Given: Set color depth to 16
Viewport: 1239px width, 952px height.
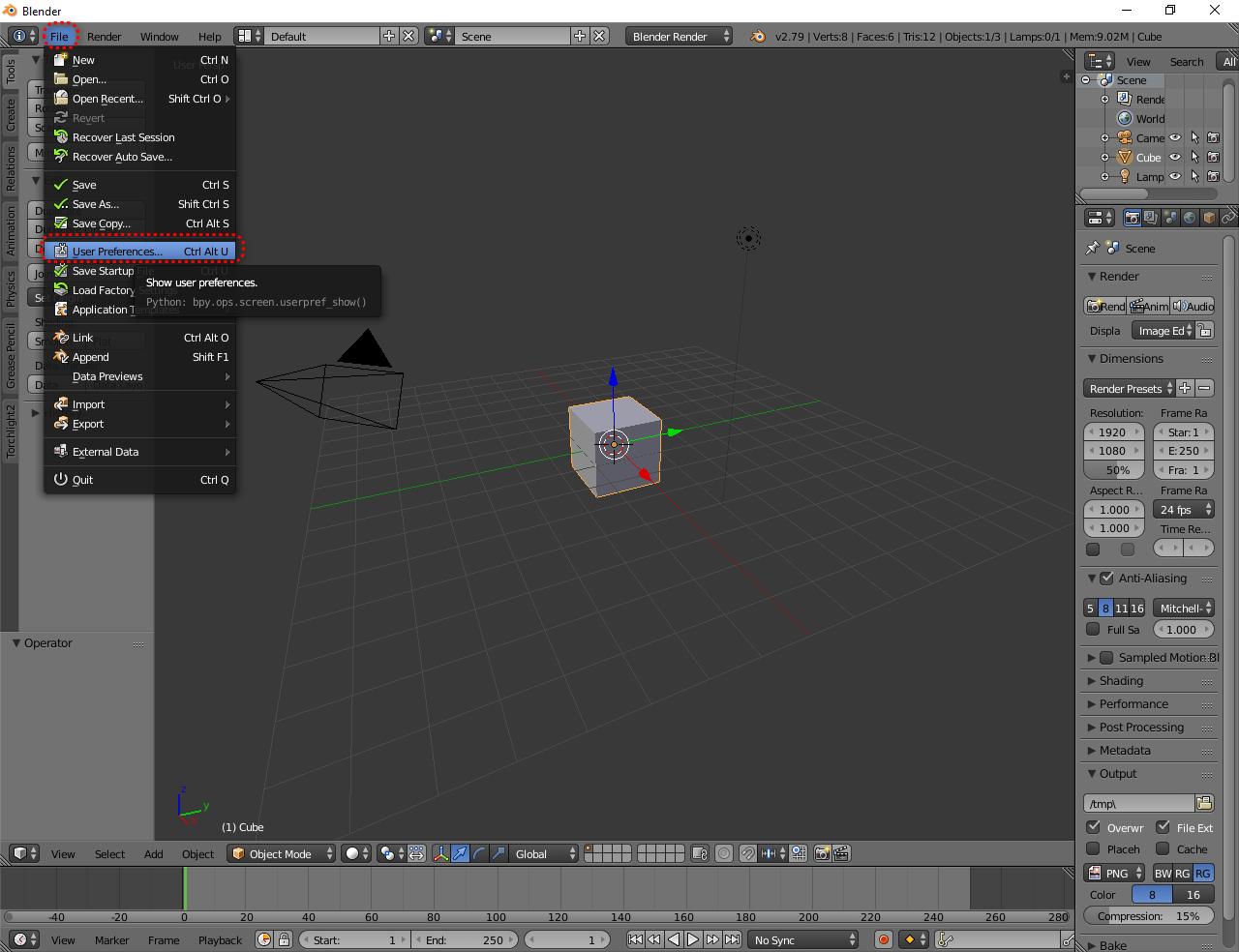Looking at the screenshot, I should coord(1194,895).
